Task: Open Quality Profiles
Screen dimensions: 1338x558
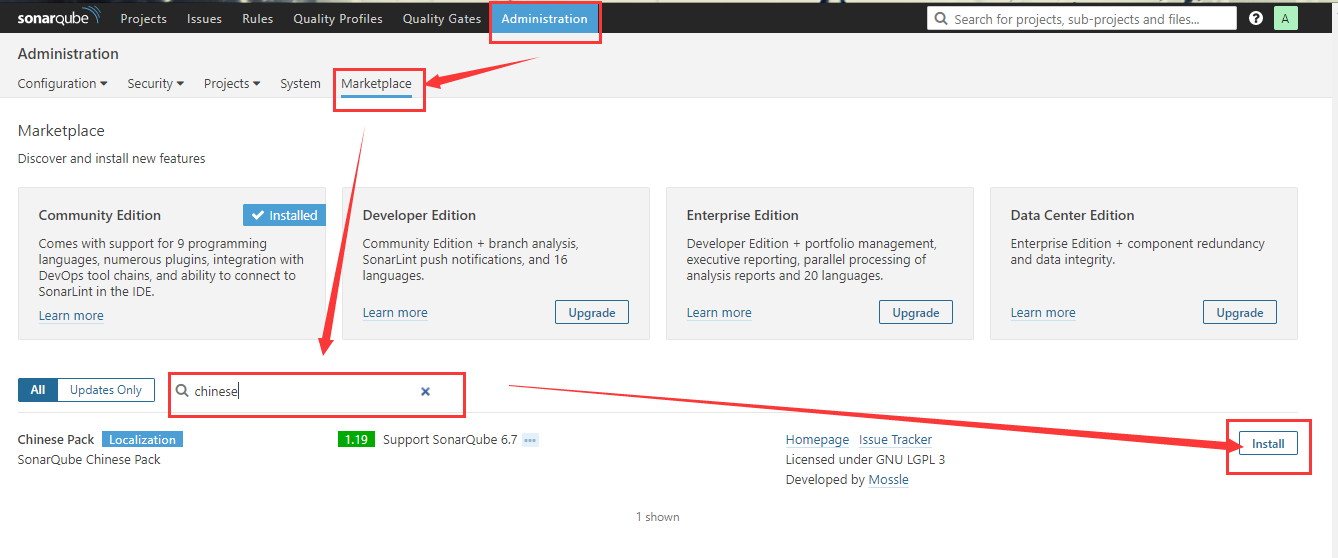Action: tap(338, 19)
